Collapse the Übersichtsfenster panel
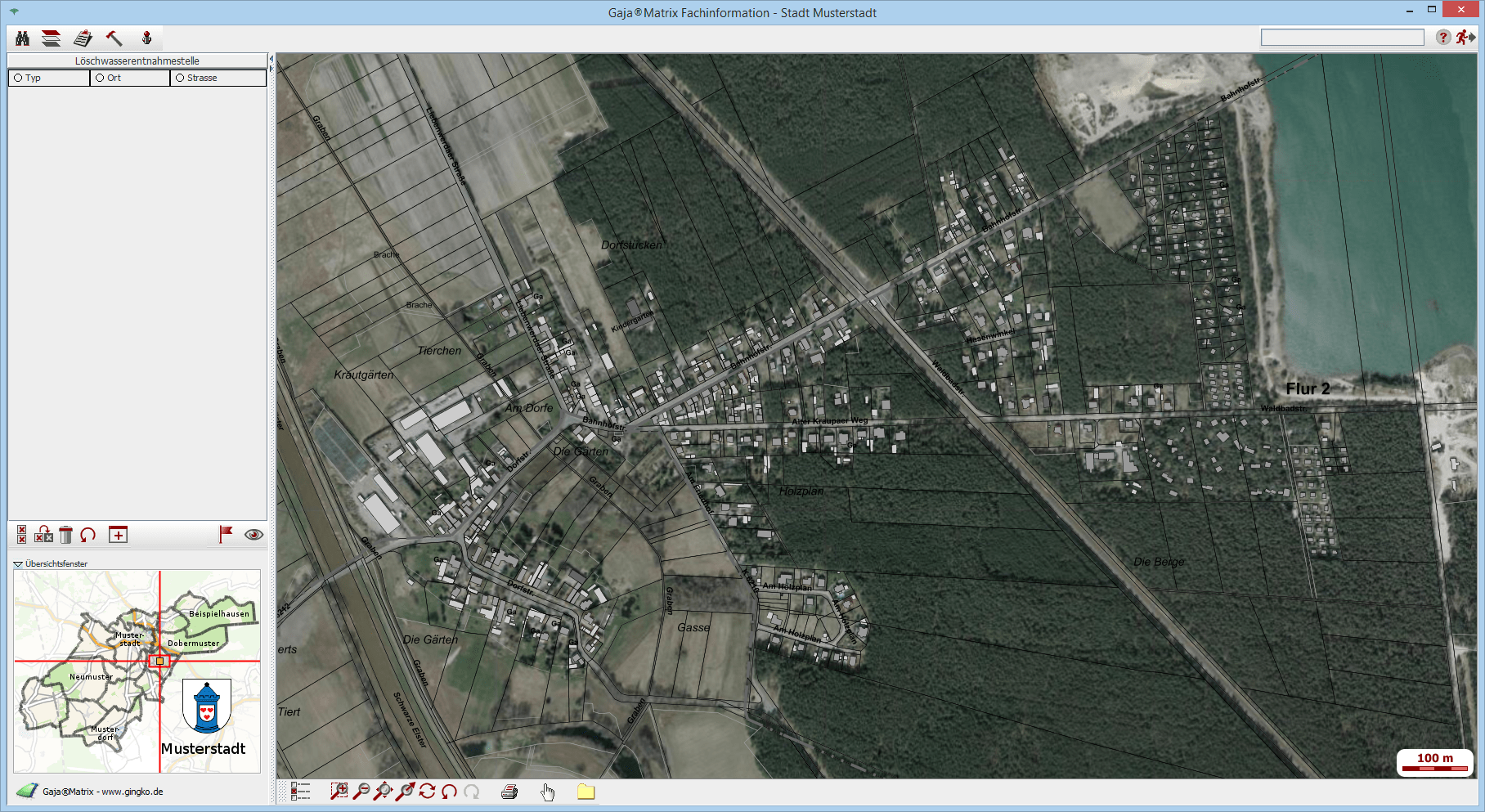Image resolution: width=1485 pixels, height=812 pixels. pyautogui.click(x=18, y=563)
